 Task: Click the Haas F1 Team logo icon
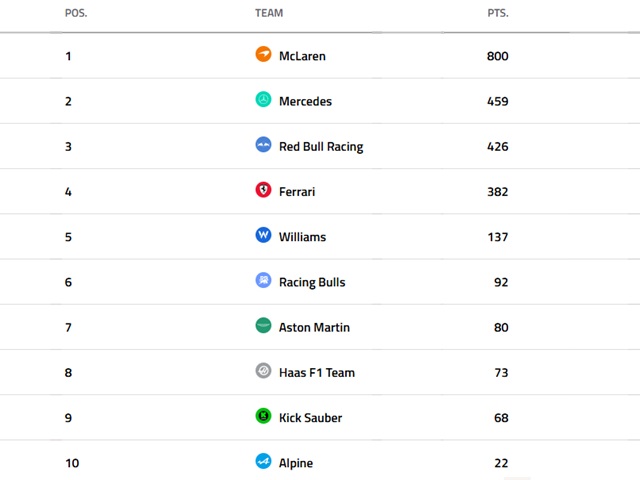(263, 371)
